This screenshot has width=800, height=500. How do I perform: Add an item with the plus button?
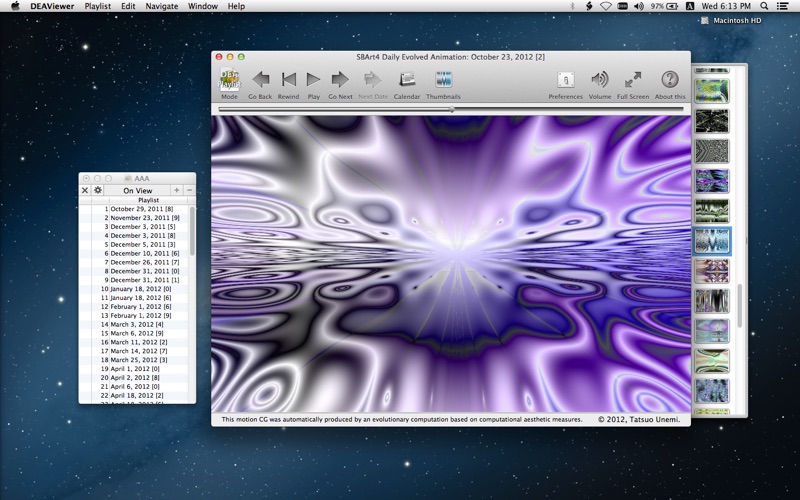(x=177, y=190)
